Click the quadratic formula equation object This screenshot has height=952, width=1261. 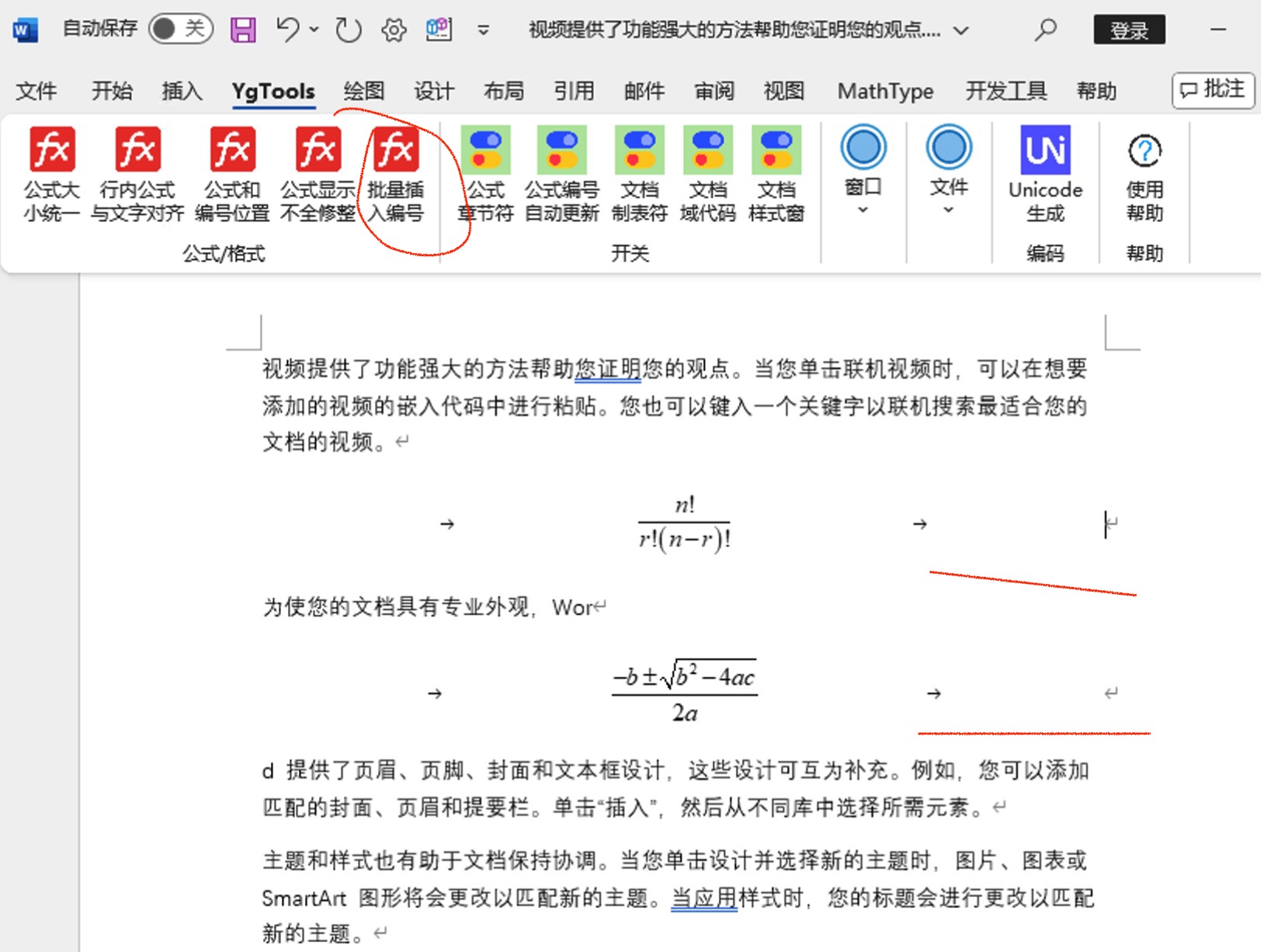tap(684, 693)
